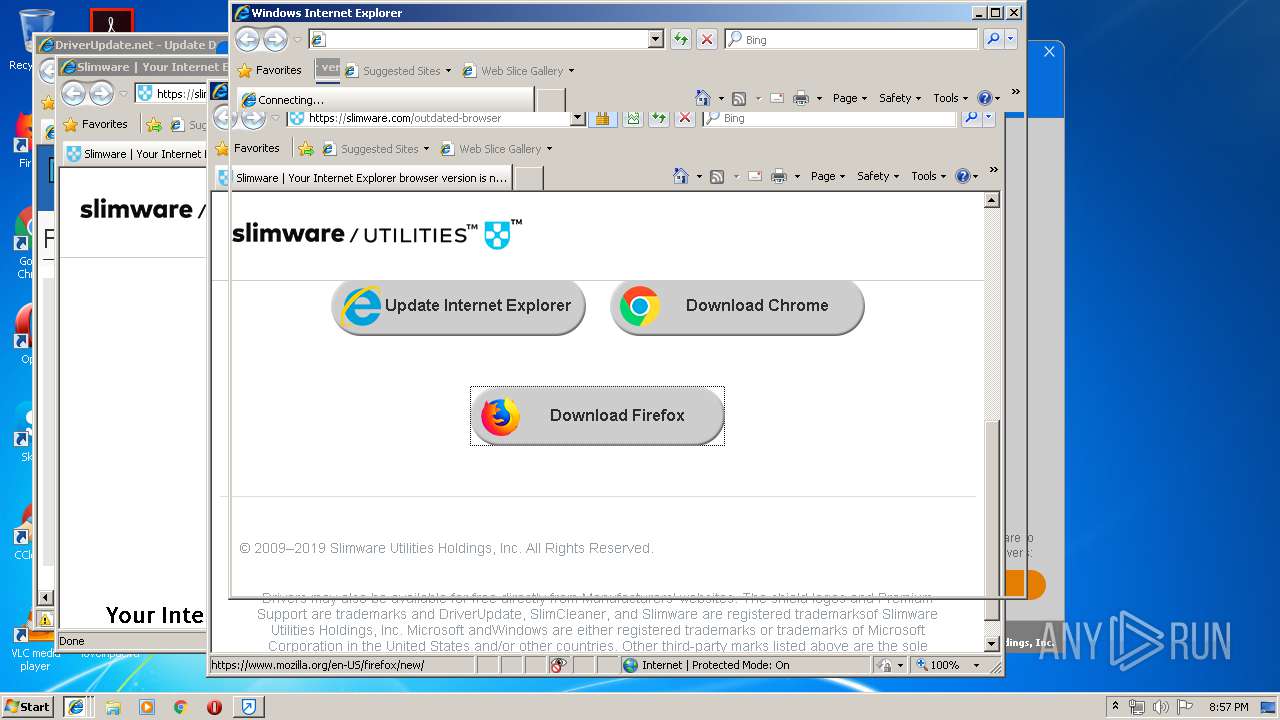Image resolution: width=1280 pixels, height=720 pixels.
Task: Click Back in the front Windows Internet Explorer window
Action: 247,39
